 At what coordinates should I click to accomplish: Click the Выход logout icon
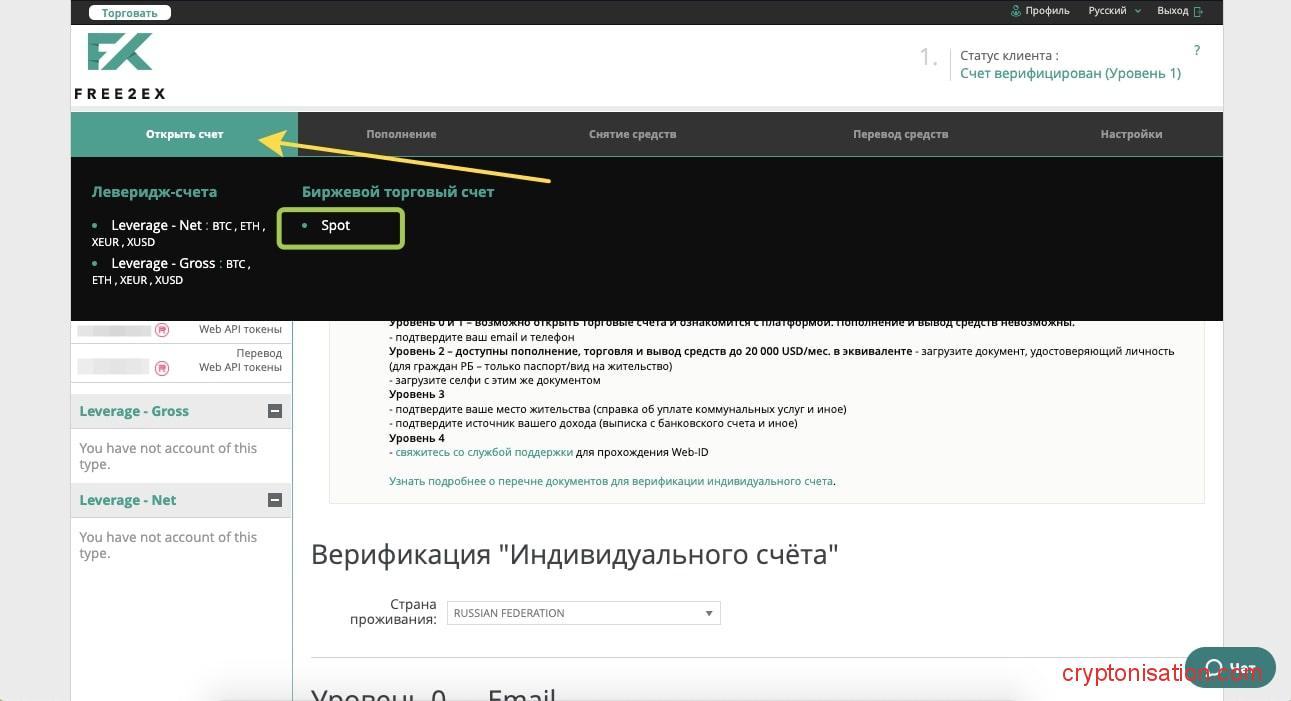tap(1198, 11)
